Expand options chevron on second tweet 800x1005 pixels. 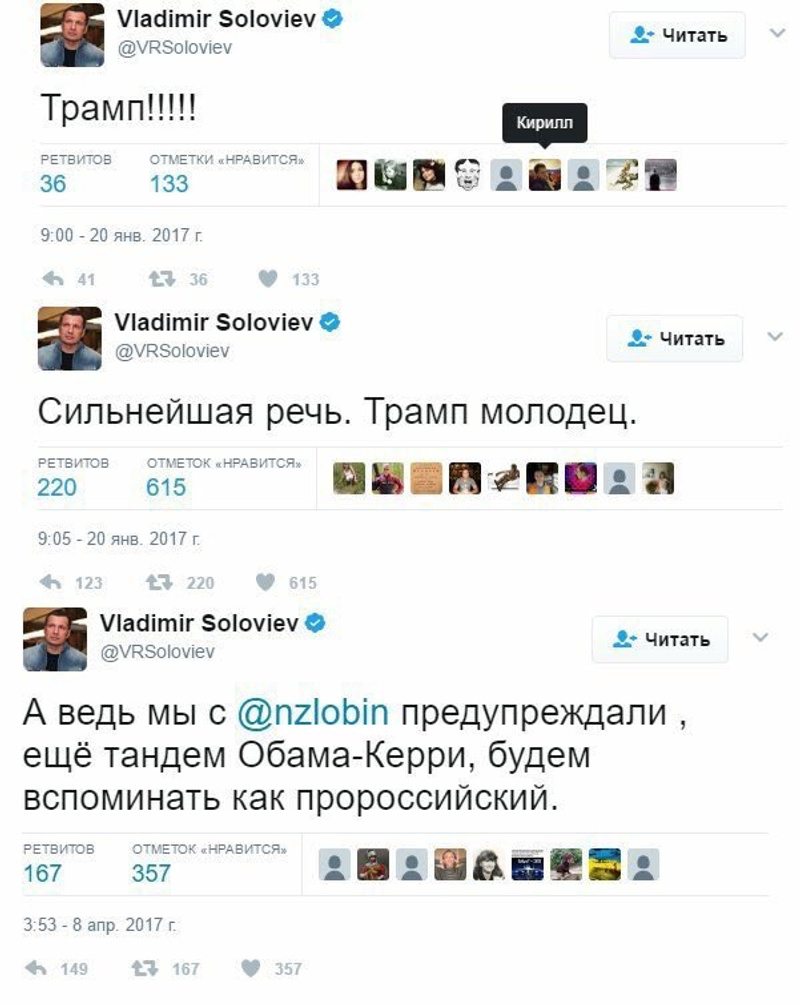[x=775, y=336]
